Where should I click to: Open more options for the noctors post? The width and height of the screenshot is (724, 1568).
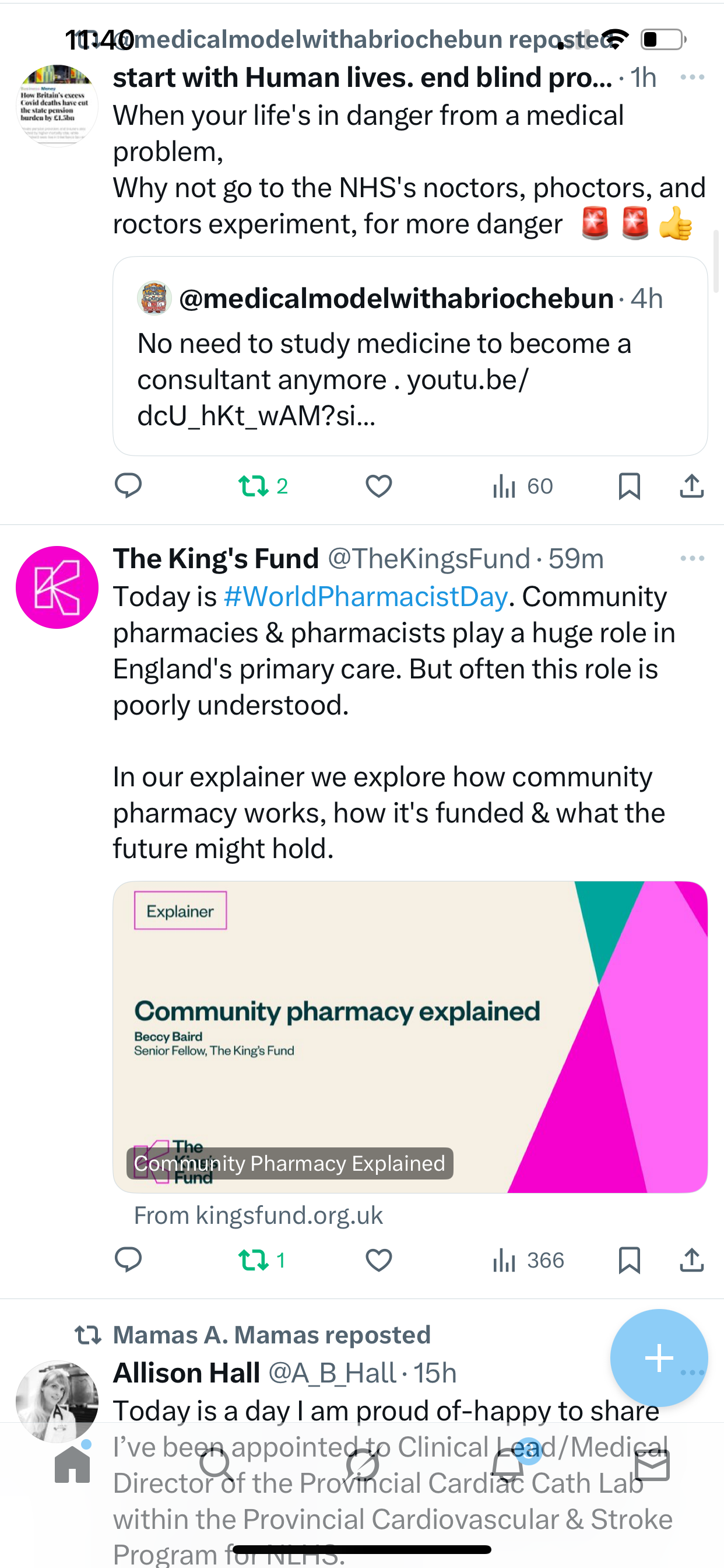692,78
